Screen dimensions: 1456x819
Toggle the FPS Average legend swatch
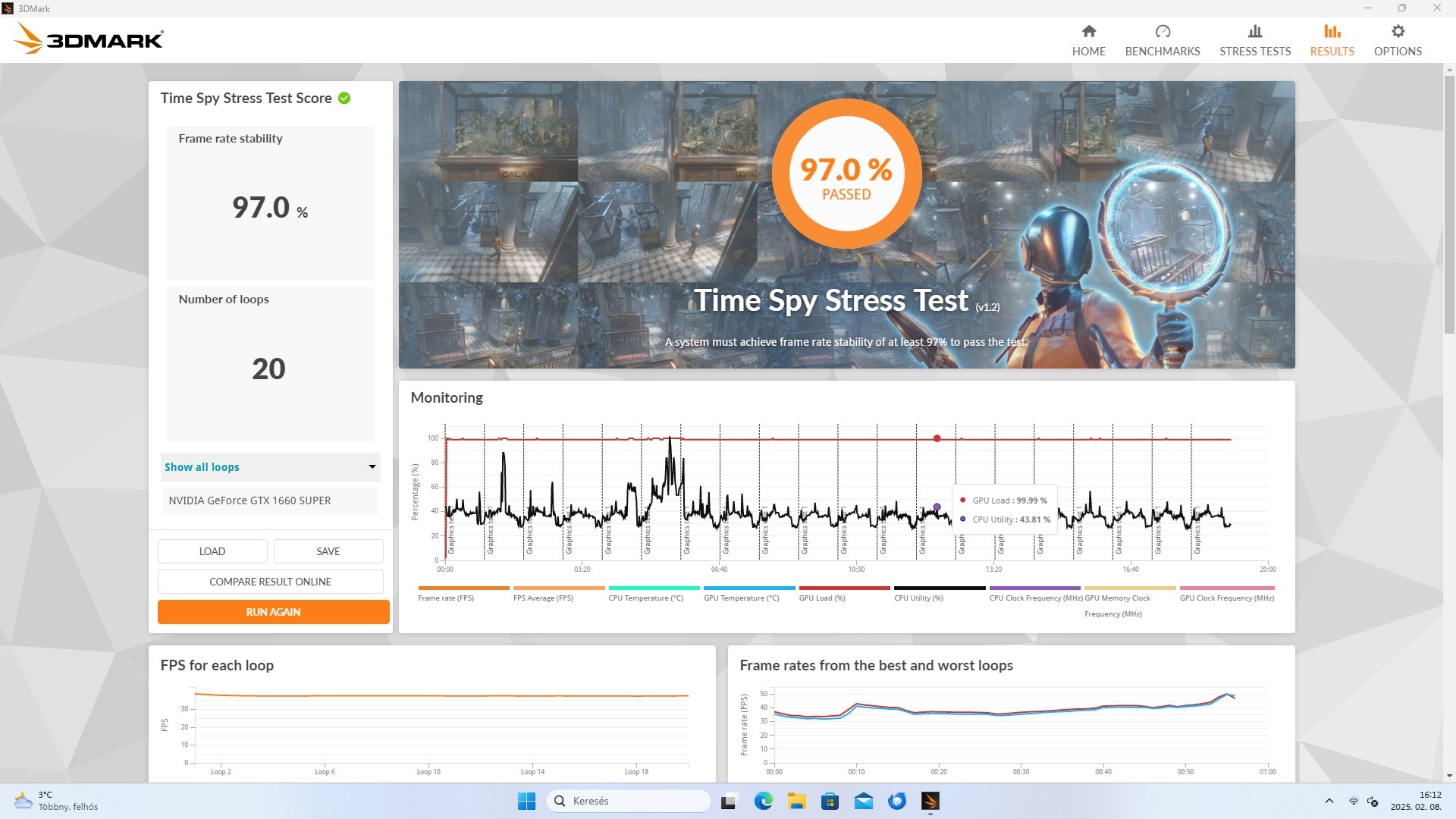pyautogui.click(x=559, y=588)
